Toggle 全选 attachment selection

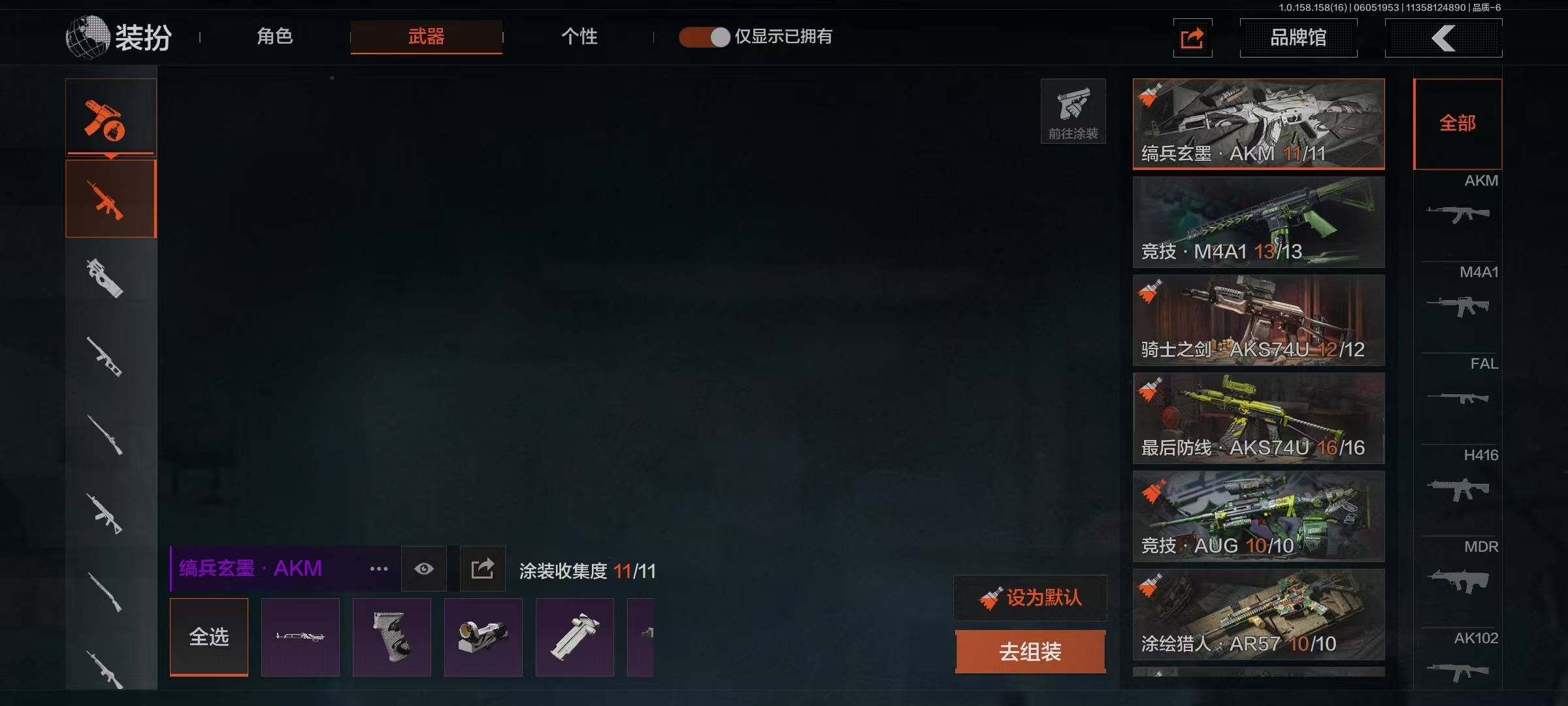209,637
